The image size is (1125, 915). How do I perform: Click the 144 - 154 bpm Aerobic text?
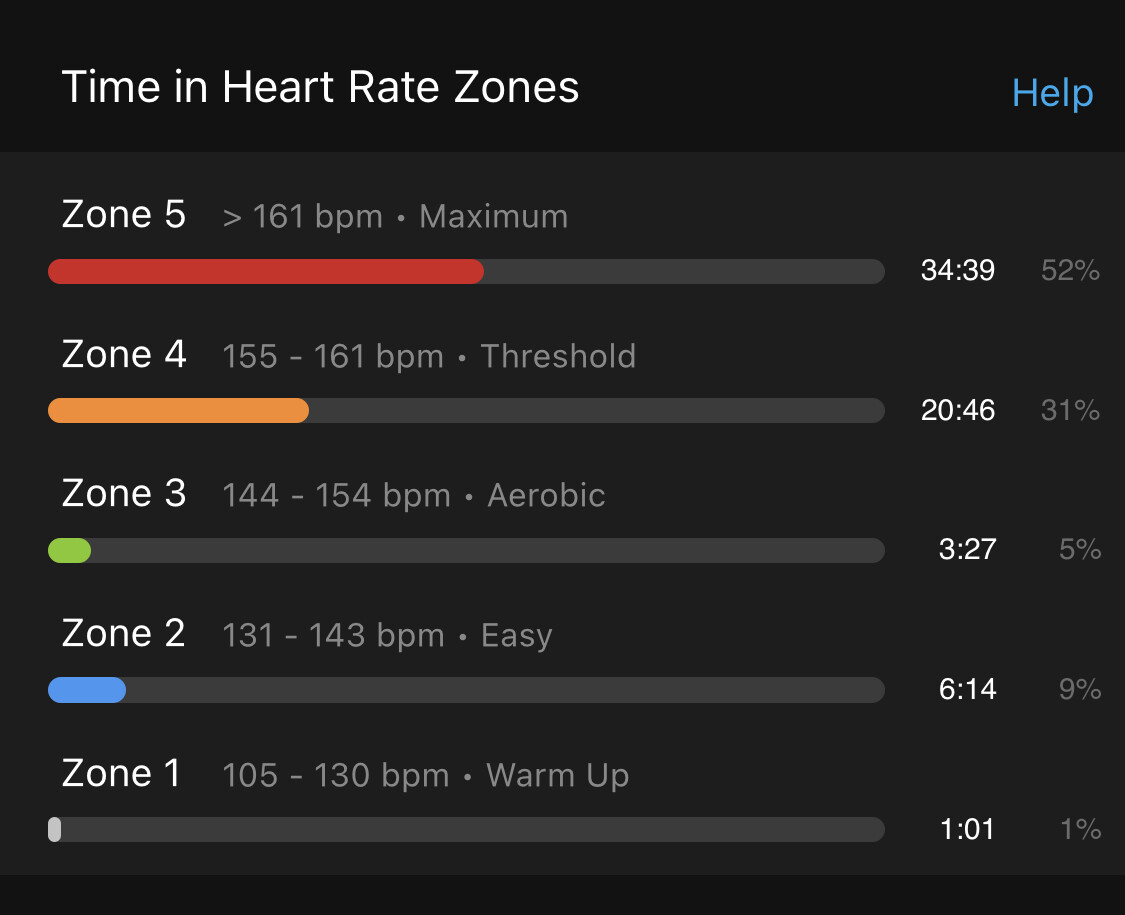pos(414,495)
